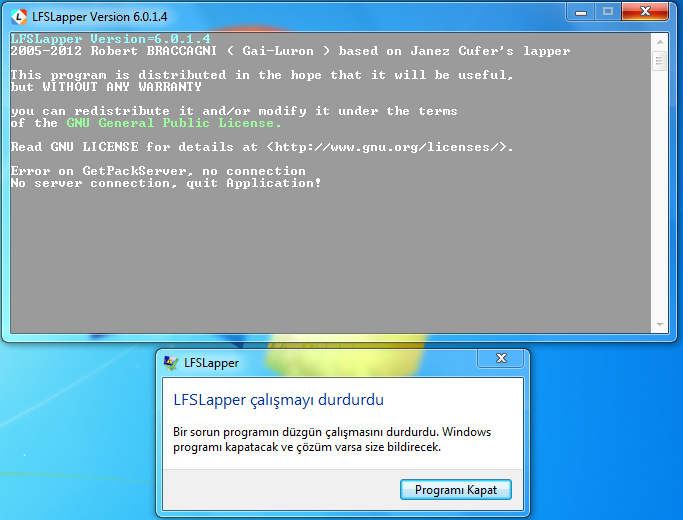Click the Programı Kapat button

coord(456,490)
